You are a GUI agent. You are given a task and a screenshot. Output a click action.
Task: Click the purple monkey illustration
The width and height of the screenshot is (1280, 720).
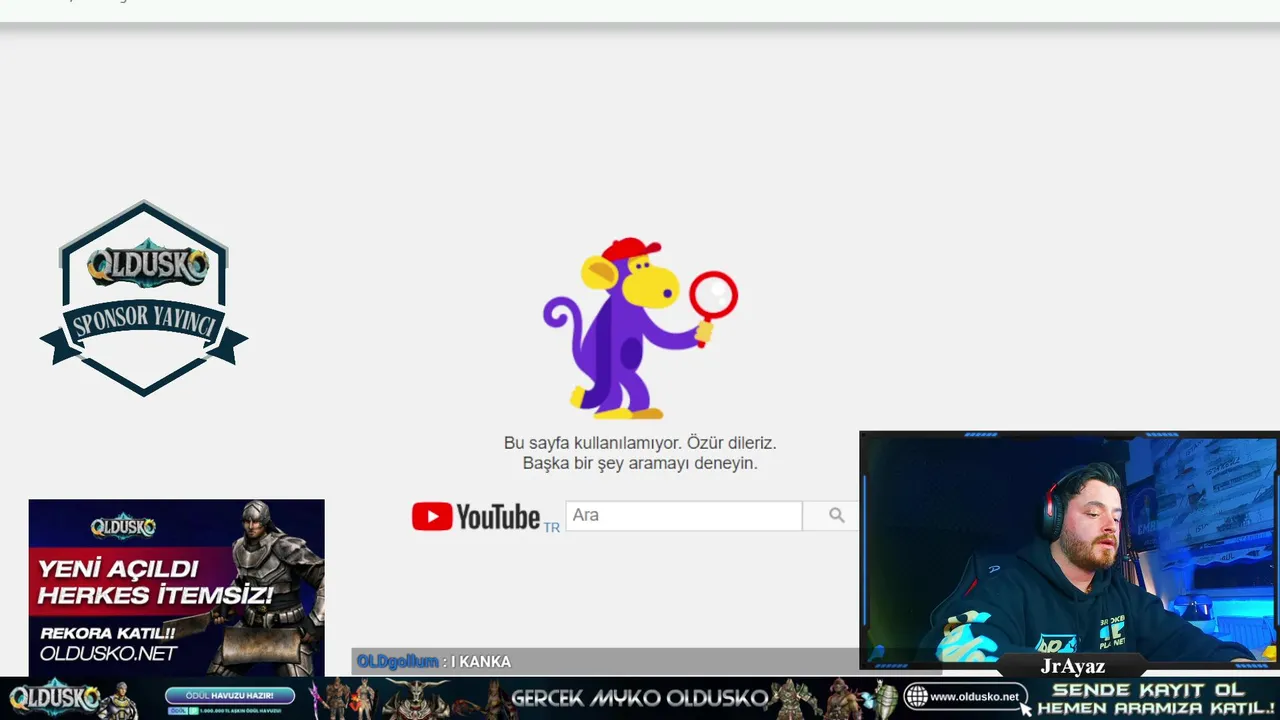pos(640,328)
